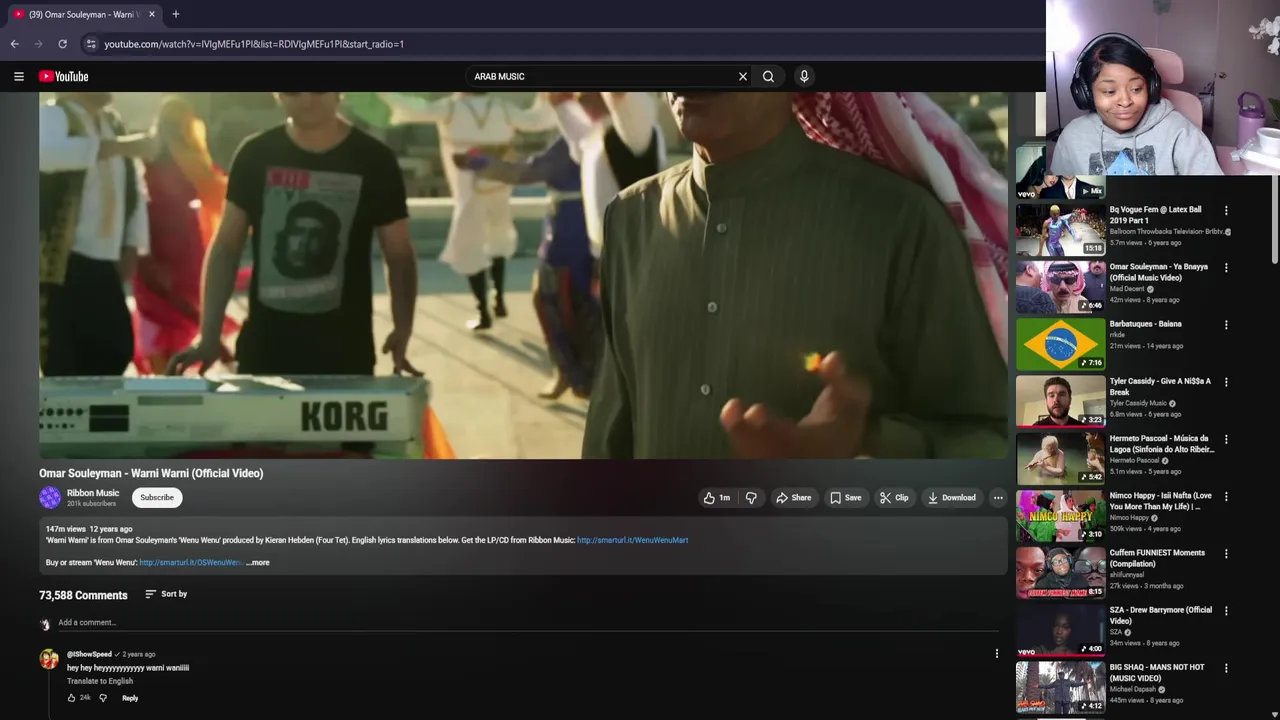Open Hermeto Pascoal - Música da Lagoa video
Screen dimensions: 1280x720
(1161, 444)
